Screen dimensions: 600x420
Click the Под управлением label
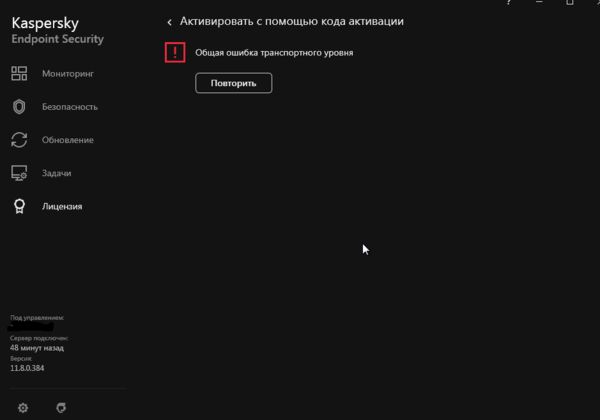[x=37, y=317]
